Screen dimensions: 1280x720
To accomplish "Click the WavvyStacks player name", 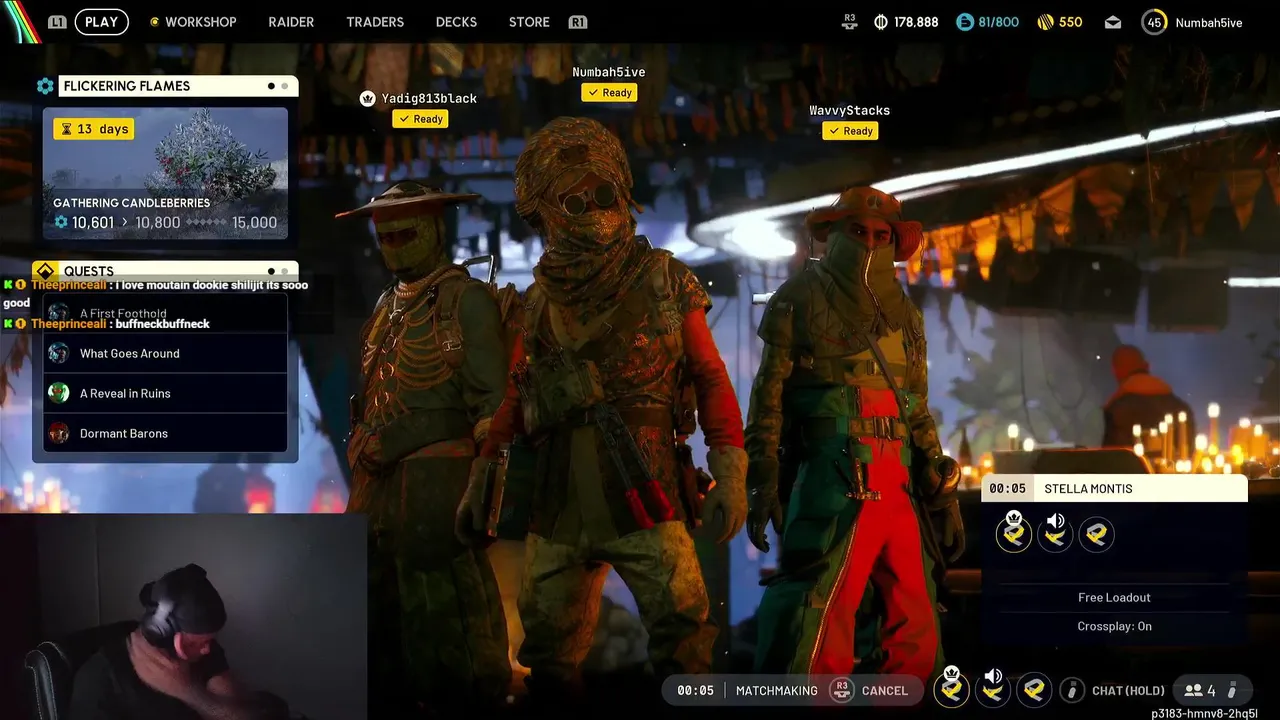I will click(x=850, y=110).
